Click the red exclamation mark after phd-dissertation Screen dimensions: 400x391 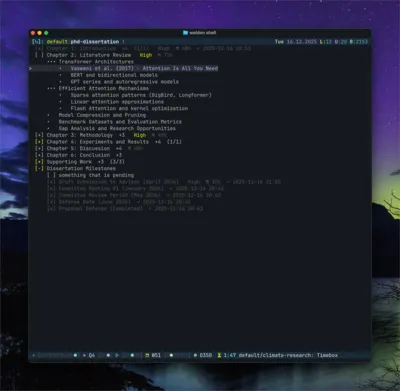click(123, 42)
